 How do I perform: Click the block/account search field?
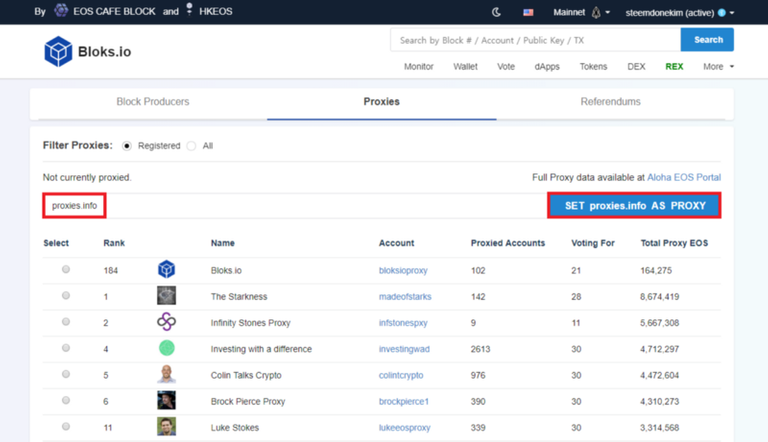pos(535,40)
